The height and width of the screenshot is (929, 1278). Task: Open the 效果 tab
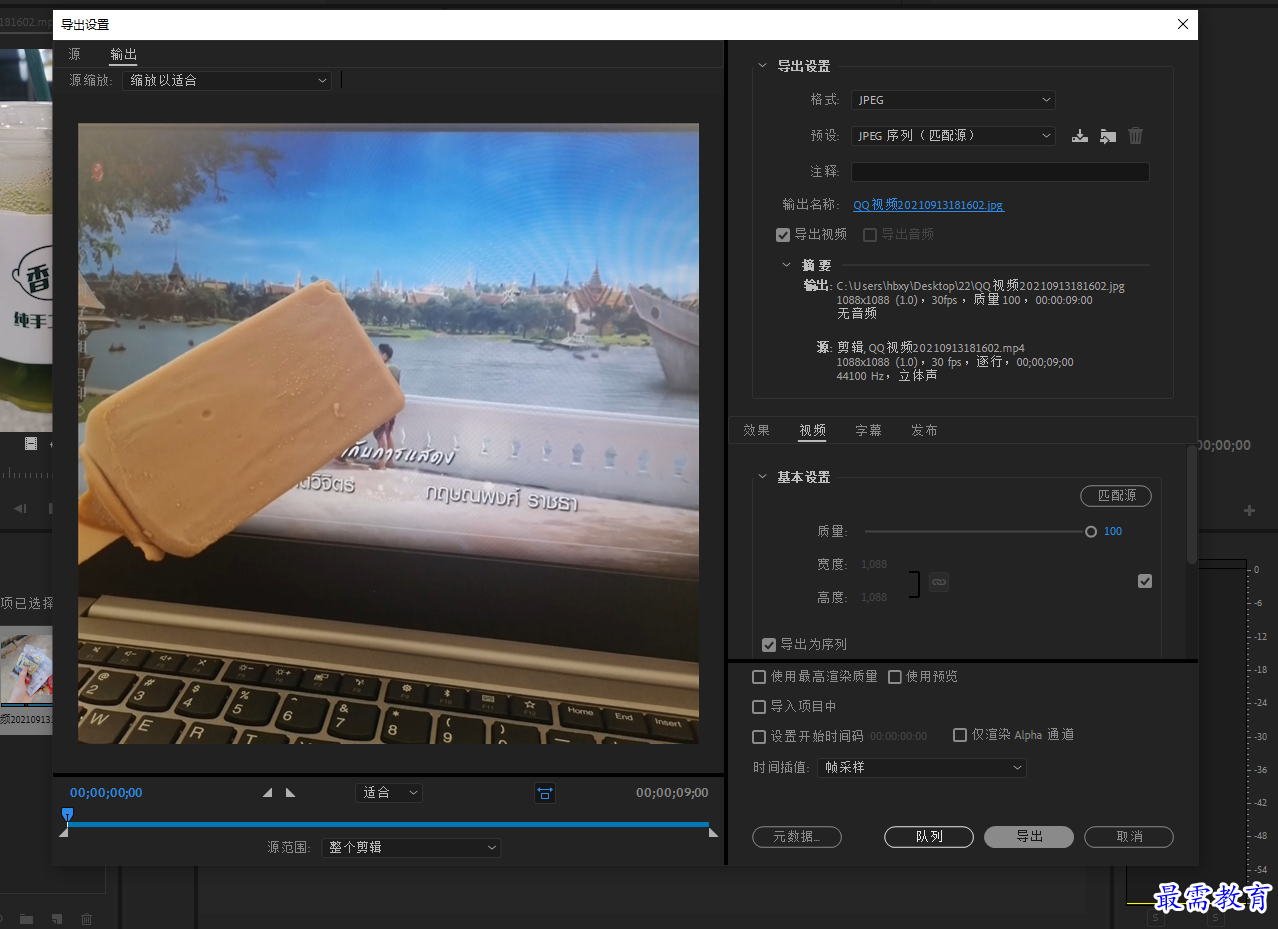[757, 430]
